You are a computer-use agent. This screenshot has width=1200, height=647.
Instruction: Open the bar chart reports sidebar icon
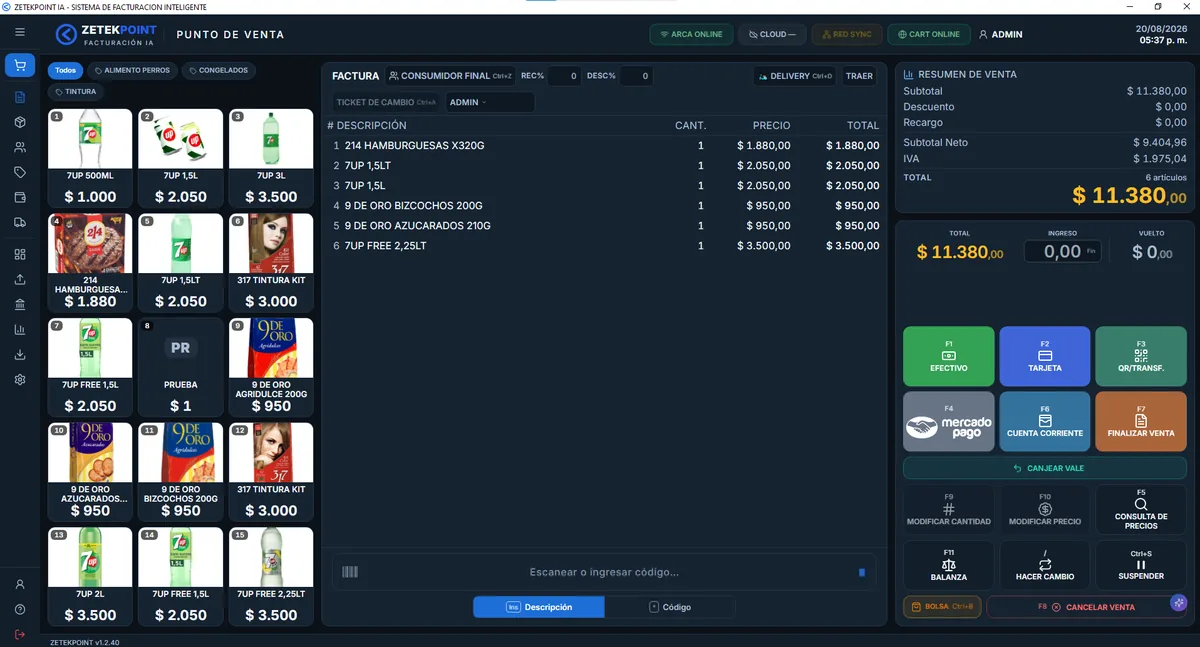pos(20,329)
